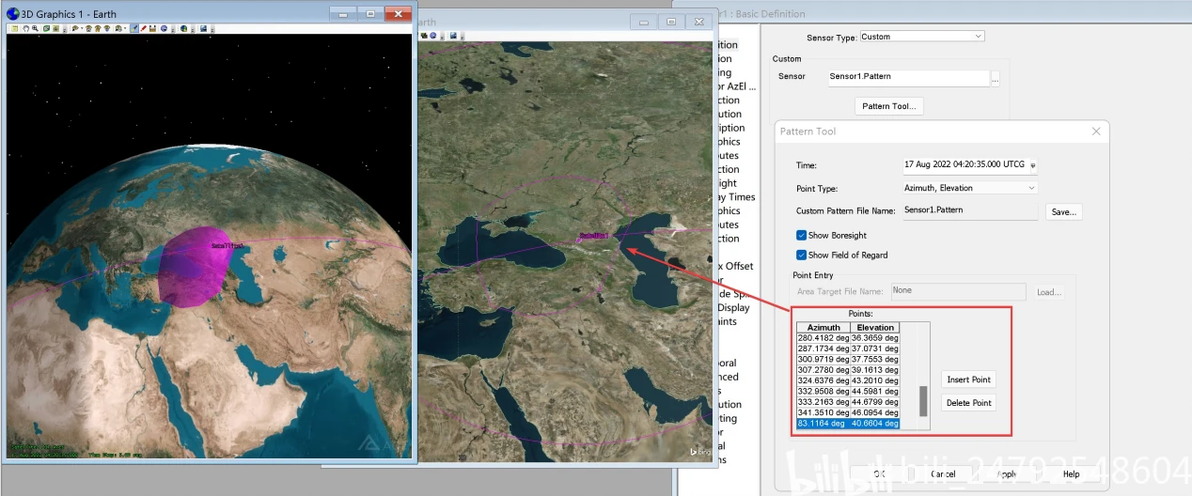
Task: Click the Delete Point button
Action: (968, 403)
